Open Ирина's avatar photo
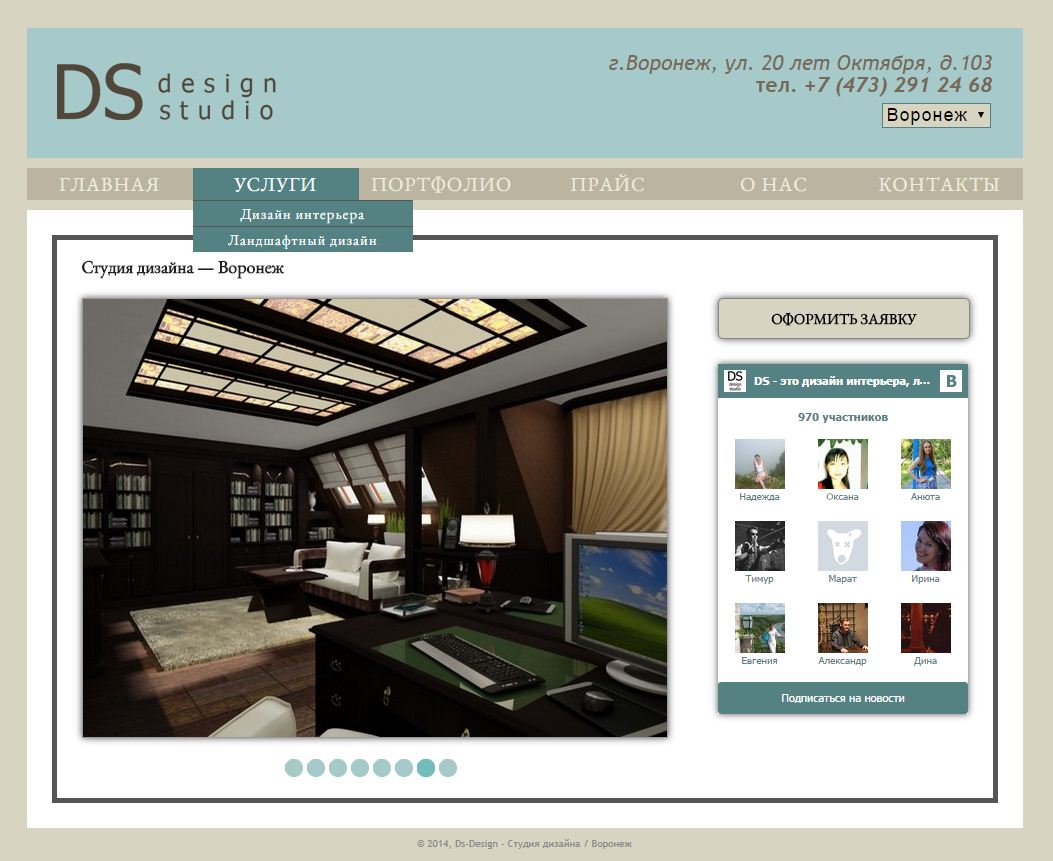Viewport: 1053px width, 861px height. pos(925,545)
